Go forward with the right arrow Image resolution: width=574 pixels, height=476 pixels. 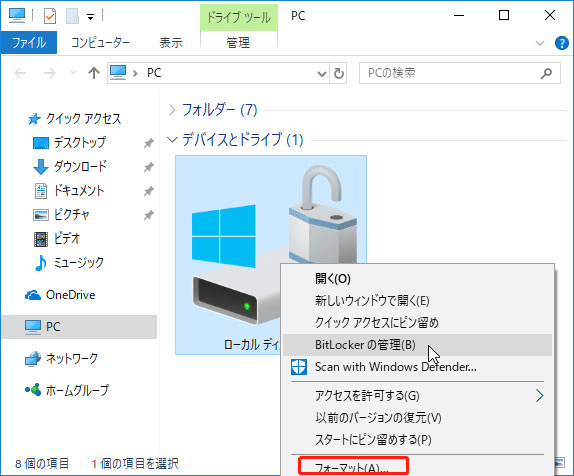pyautogui.click(x=50, y=73)
